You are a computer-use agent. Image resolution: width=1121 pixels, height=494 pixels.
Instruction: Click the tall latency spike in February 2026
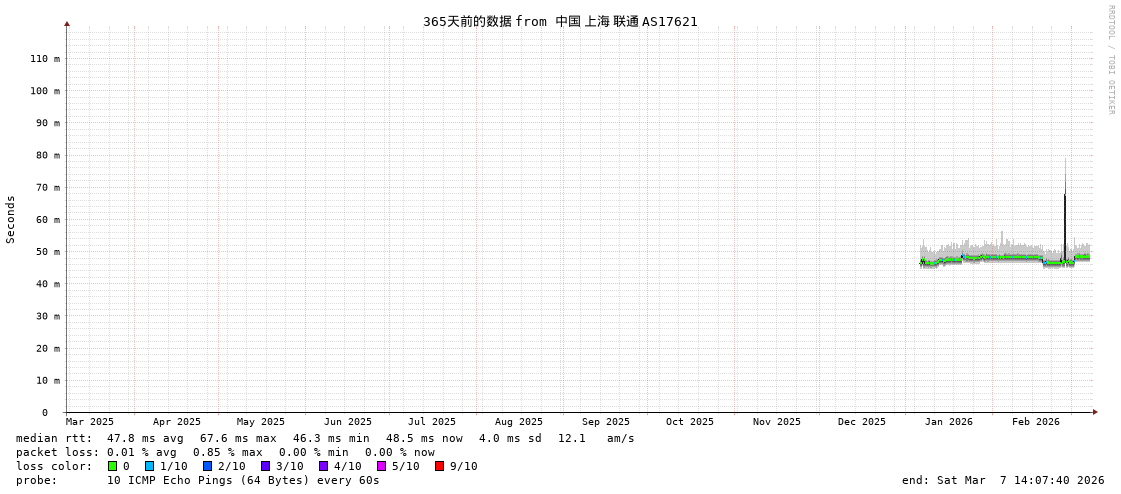coord(1065,220)
